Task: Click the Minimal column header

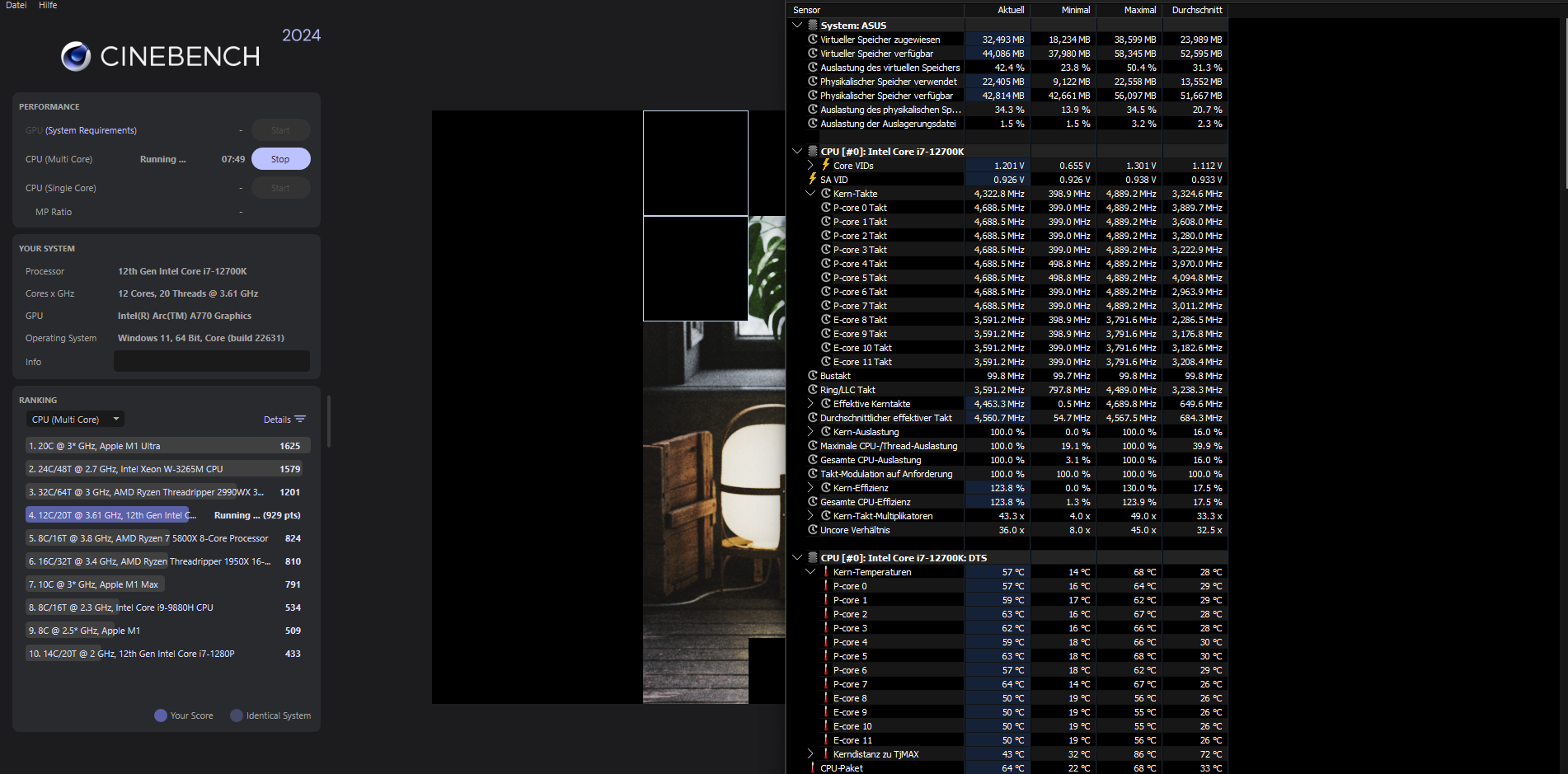Action: pyautogui.click(x=1063, y=10)
